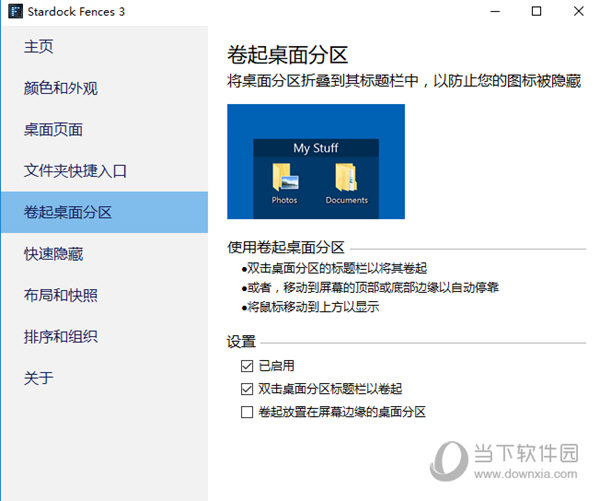This screenshot has height=501, width=600.
Task: Click the text 将鼠标移动到上方以显示
Action: pos(313,307)
